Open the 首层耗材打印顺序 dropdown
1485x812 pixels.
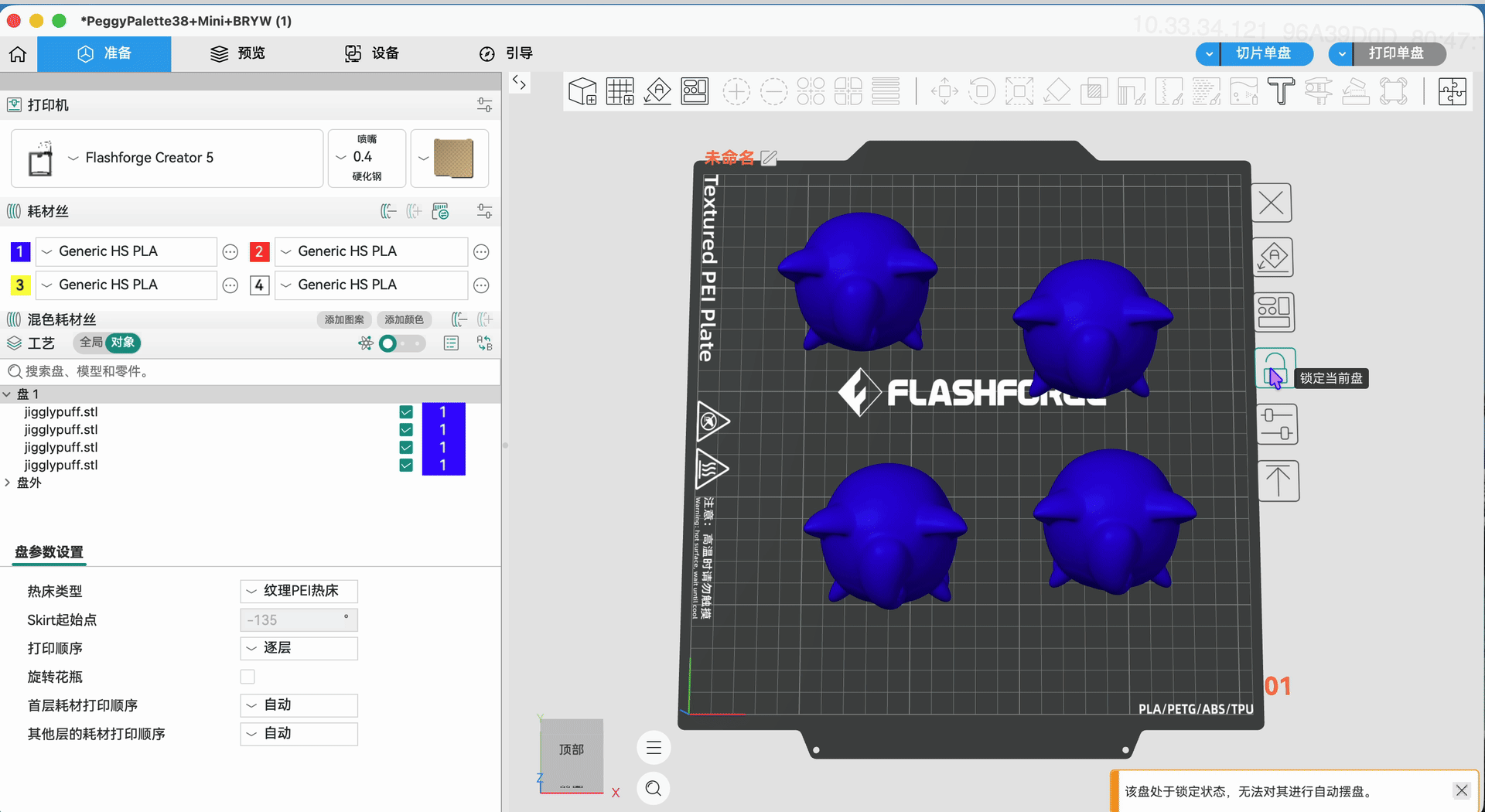point(299,705)
